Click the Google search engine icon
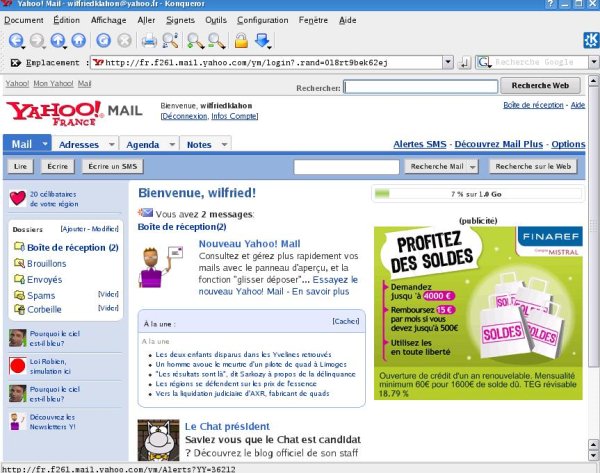The image size is (600, 473). (484, 62)
